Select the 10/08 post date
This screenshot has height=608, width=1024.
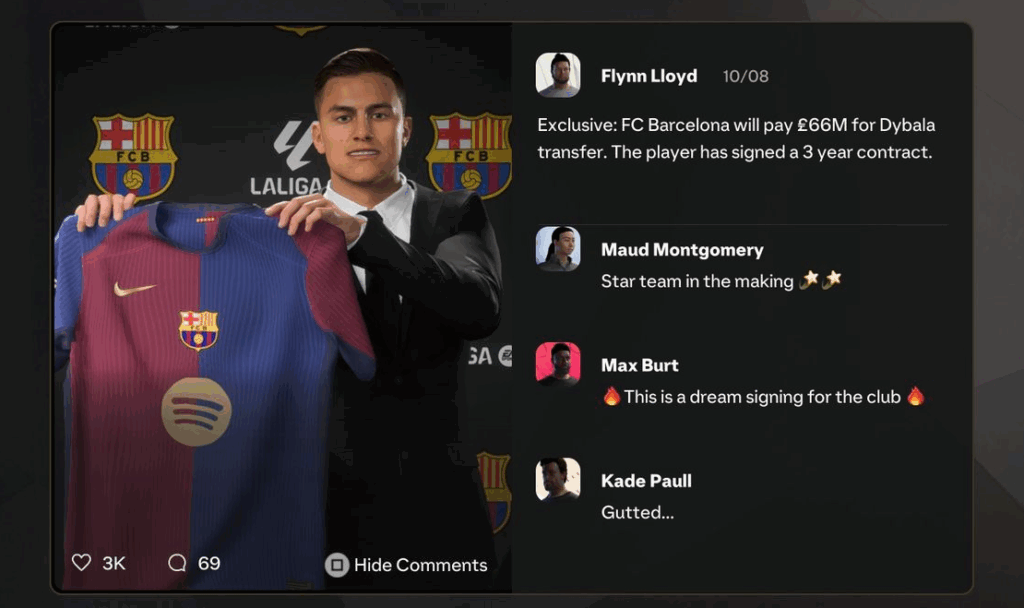745,76
